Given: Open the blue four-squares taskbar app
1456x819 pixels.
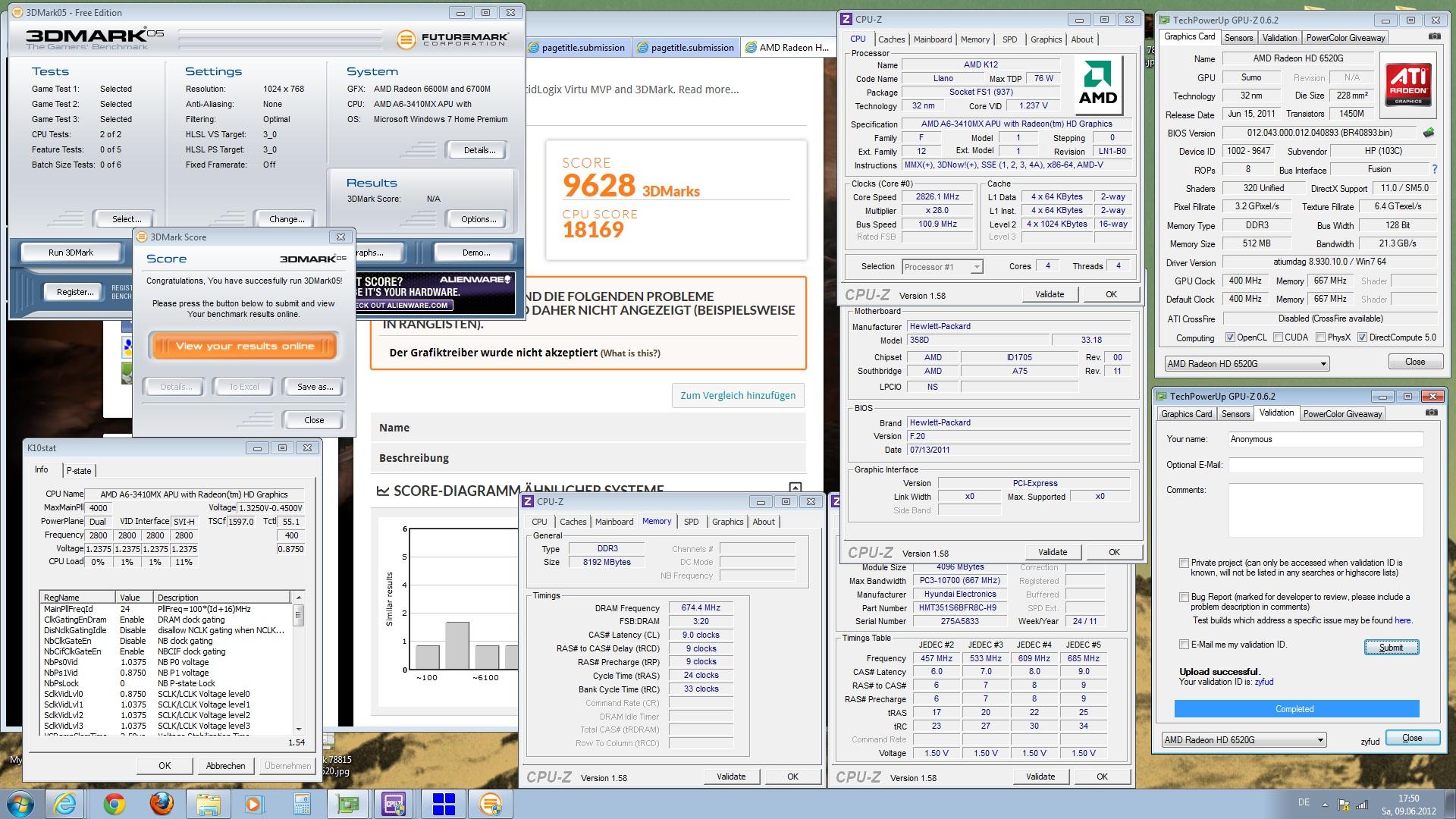Looking at the screenshot, I should coord(444,804).
